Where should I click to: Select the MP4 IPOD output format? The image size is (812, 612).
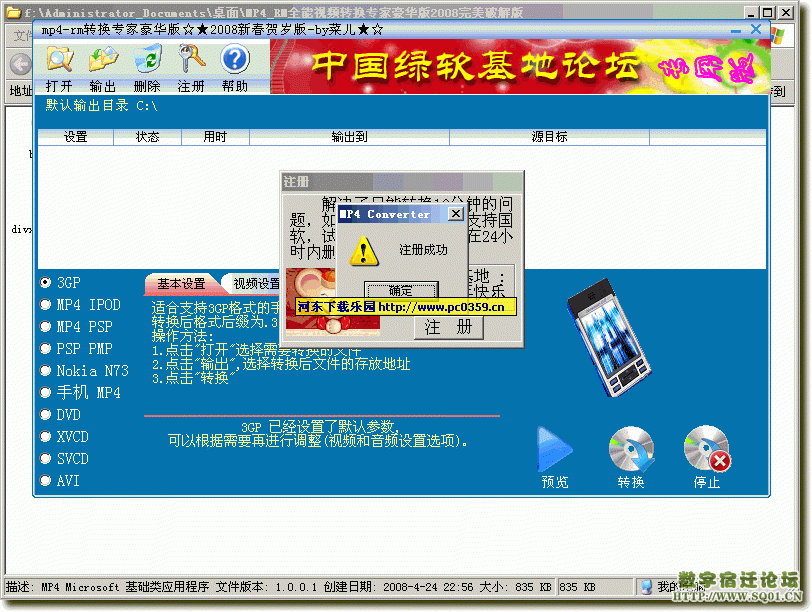point(81,305)
